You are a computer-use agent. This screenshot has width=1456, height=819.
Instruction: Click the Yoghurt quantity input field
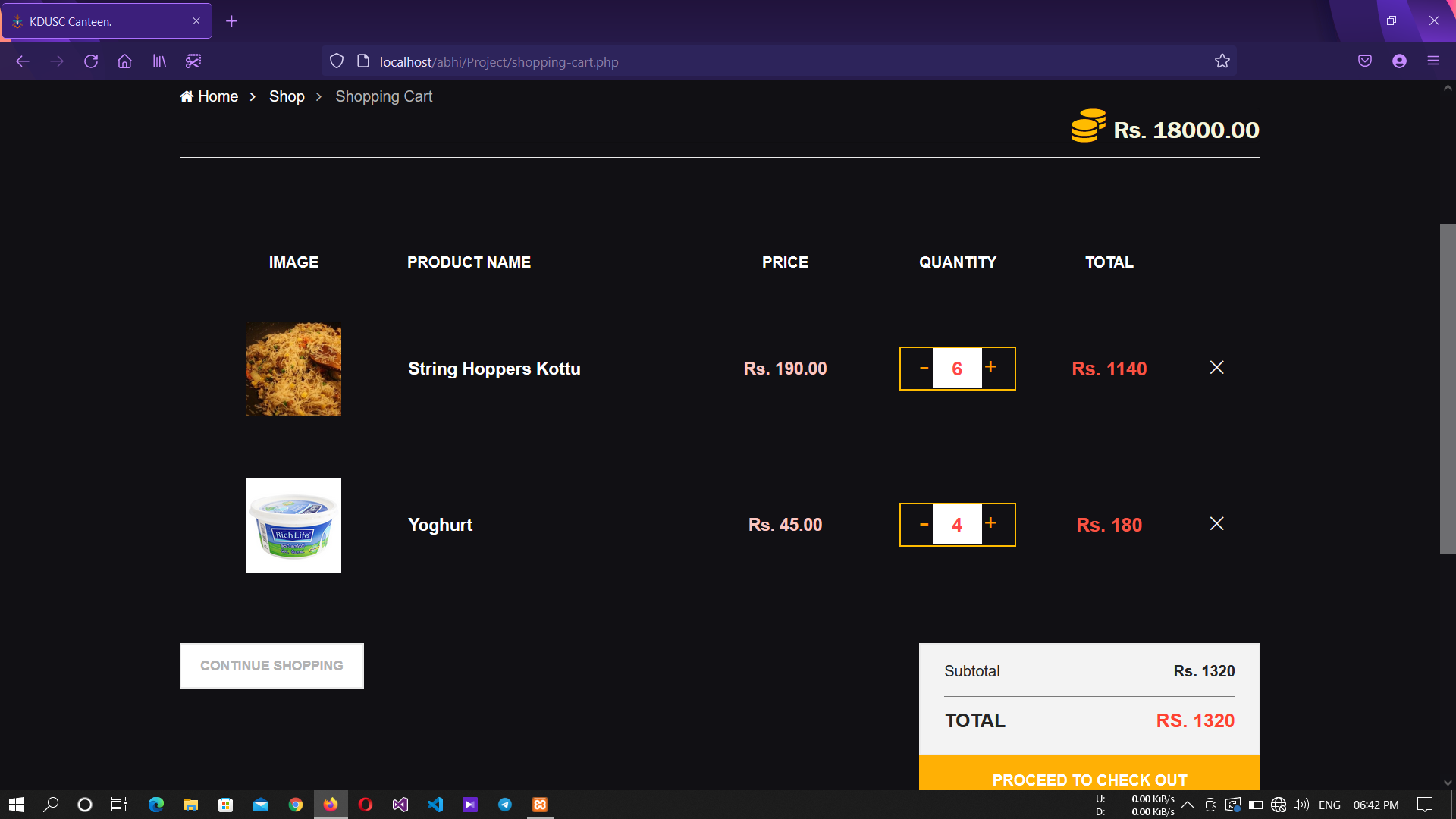point(956,525)
